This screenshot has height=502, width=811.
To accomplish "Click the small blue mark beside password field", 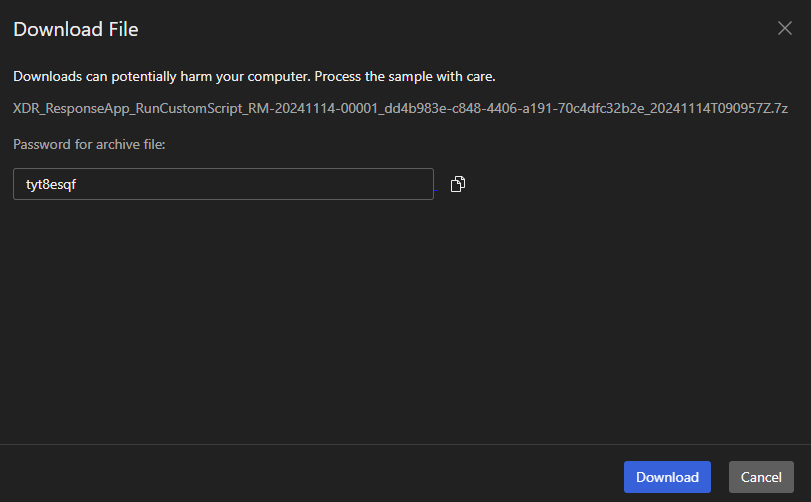I will 436,190.
